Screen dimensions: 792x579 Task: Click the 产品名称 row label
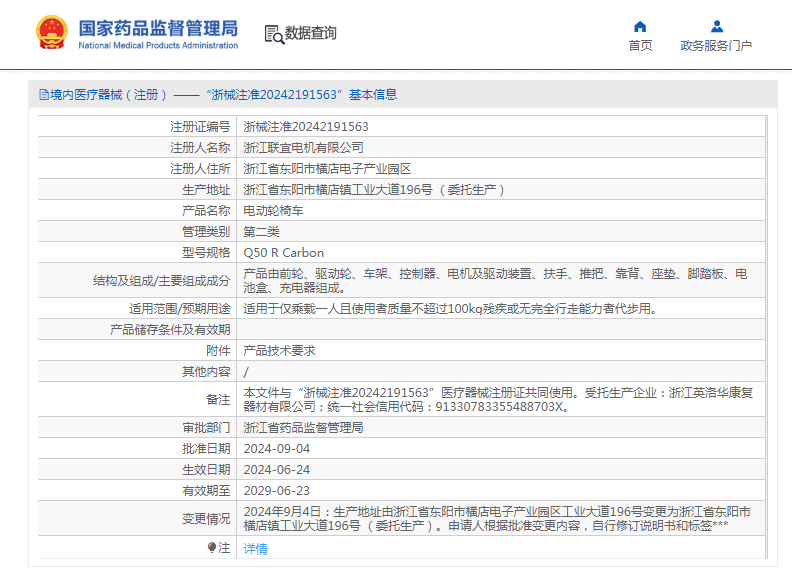click(206, 211)
